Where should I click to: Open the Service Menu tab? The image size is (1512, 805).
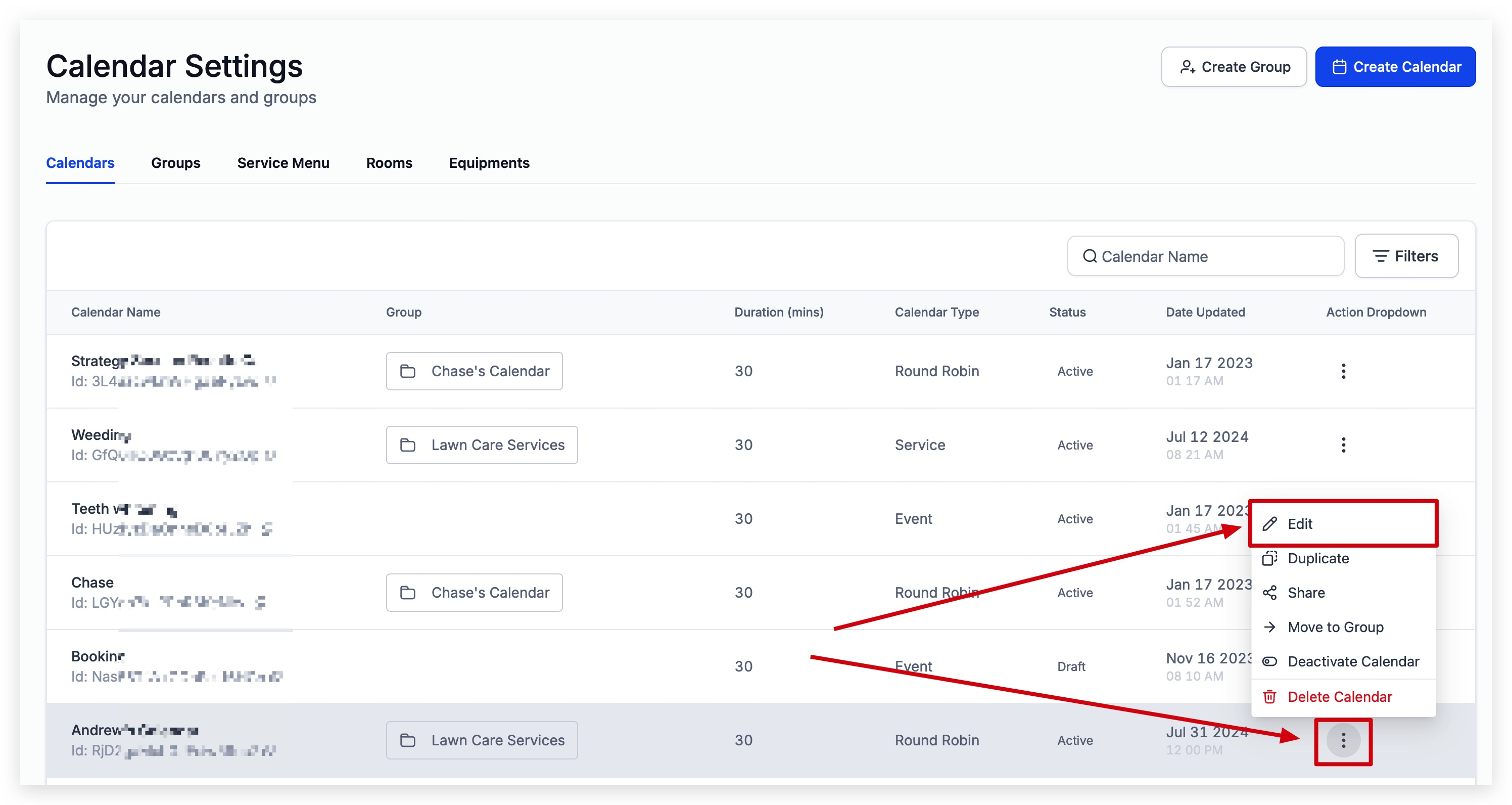tap(283, 163)
